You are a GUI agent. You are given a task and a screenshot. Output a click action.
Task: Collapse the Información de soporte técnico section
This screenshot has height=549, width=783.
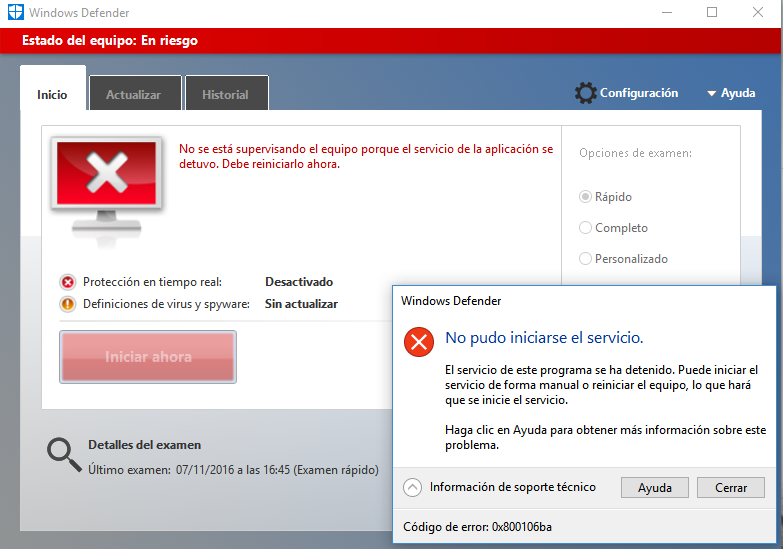point(412,487)
